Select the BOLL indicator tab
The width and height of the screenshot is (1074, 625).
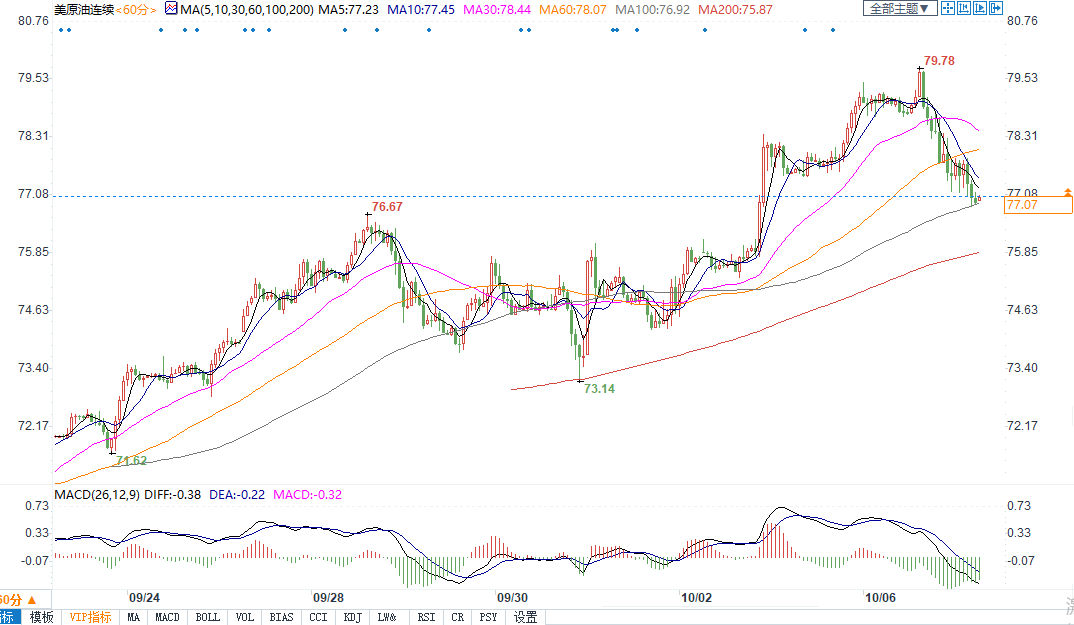pyautogui.click(x=207, y=617)
